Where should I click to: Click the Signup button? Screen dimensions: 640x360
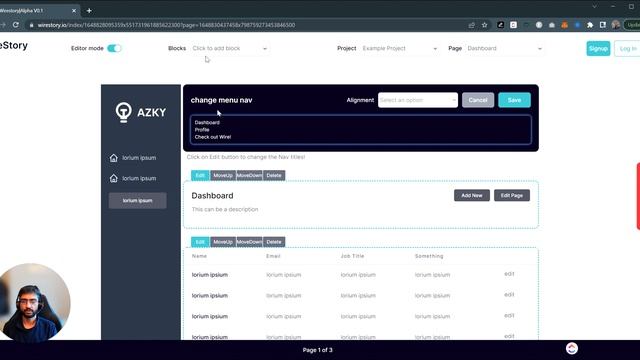(x=598, y=49)
